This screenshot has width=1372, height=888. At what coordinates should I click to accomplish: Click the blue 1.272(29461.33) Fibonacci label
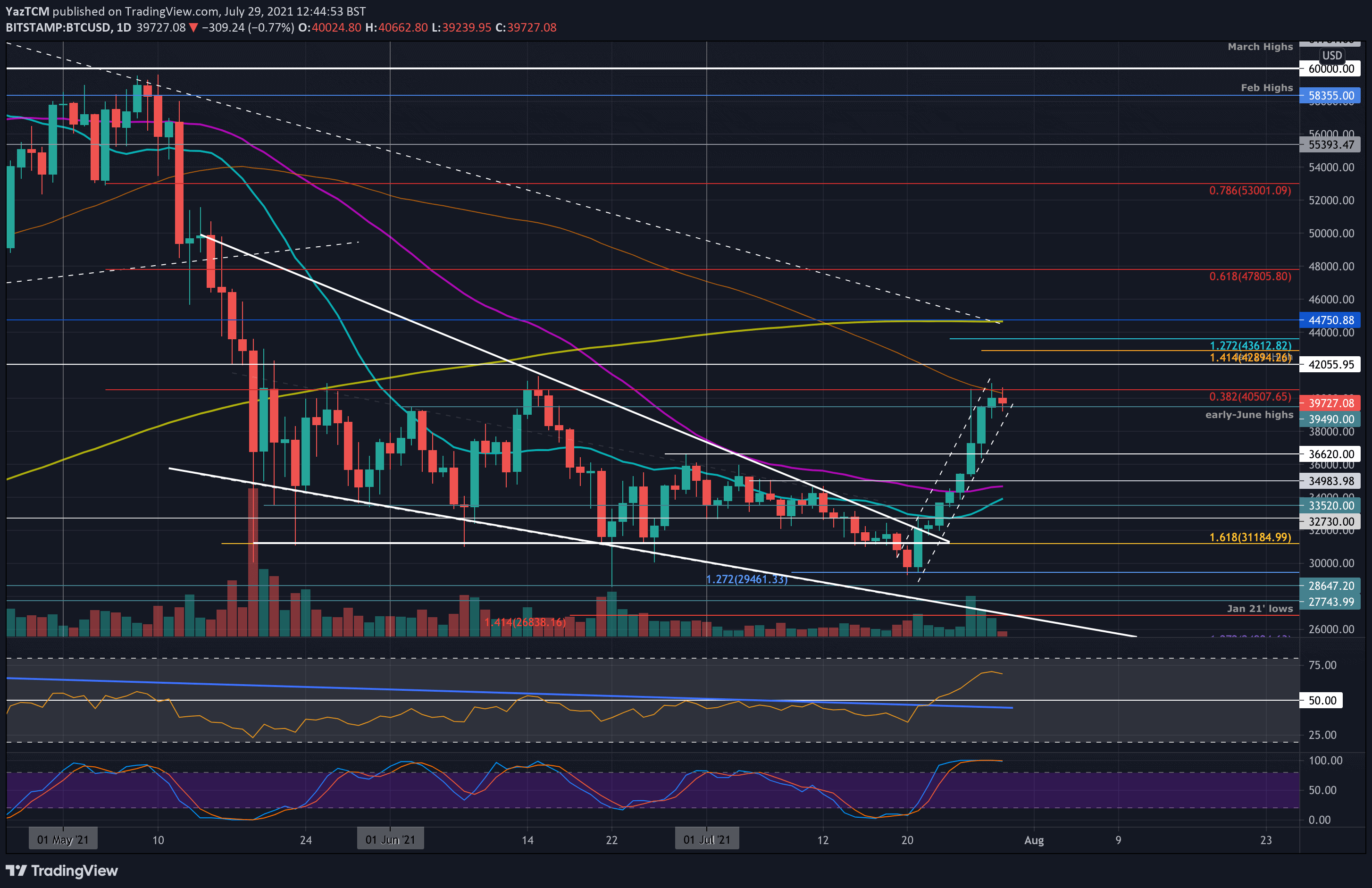point(746,579)
